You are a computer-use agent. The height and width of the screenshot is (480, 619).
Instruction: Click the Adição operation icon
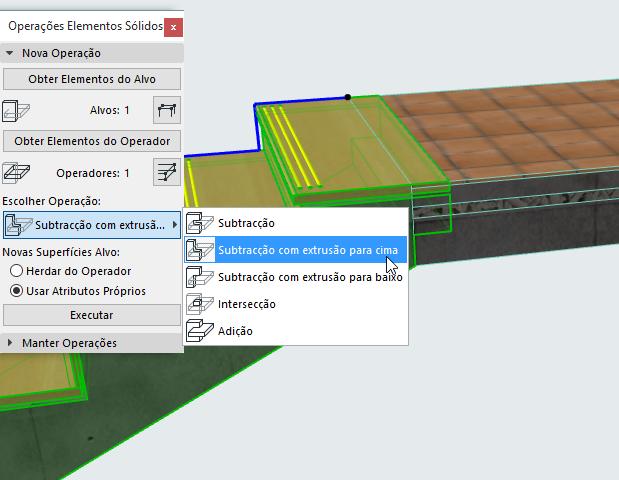[200, 331]
